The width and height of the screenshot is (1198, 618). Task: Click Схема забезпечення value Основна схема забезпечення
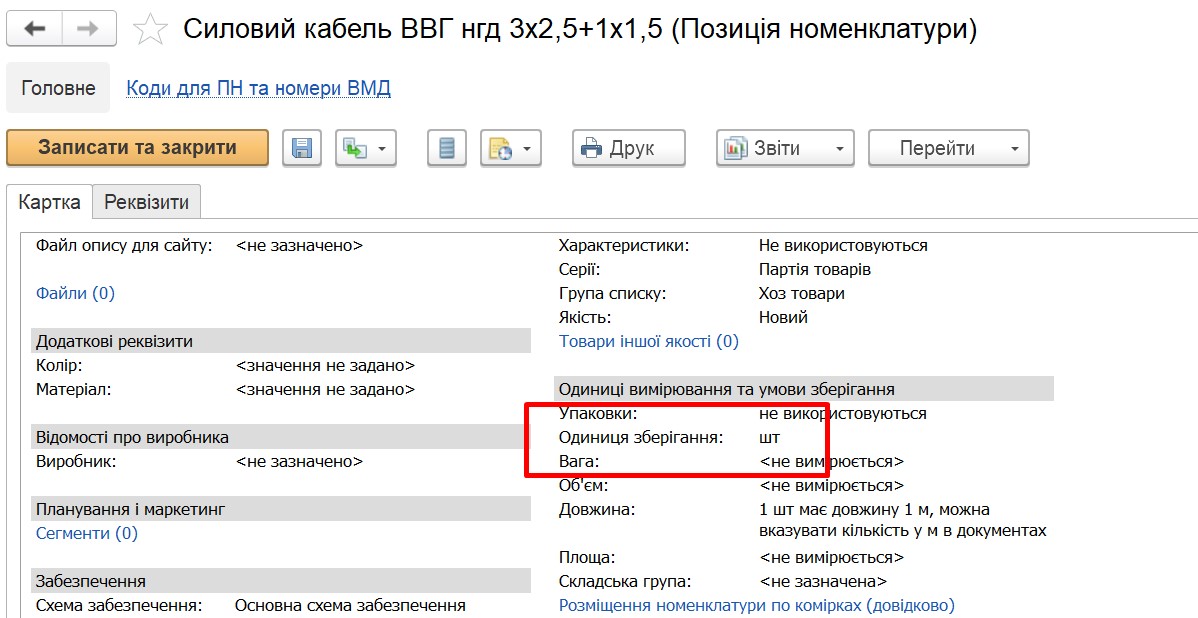point(350,605)
